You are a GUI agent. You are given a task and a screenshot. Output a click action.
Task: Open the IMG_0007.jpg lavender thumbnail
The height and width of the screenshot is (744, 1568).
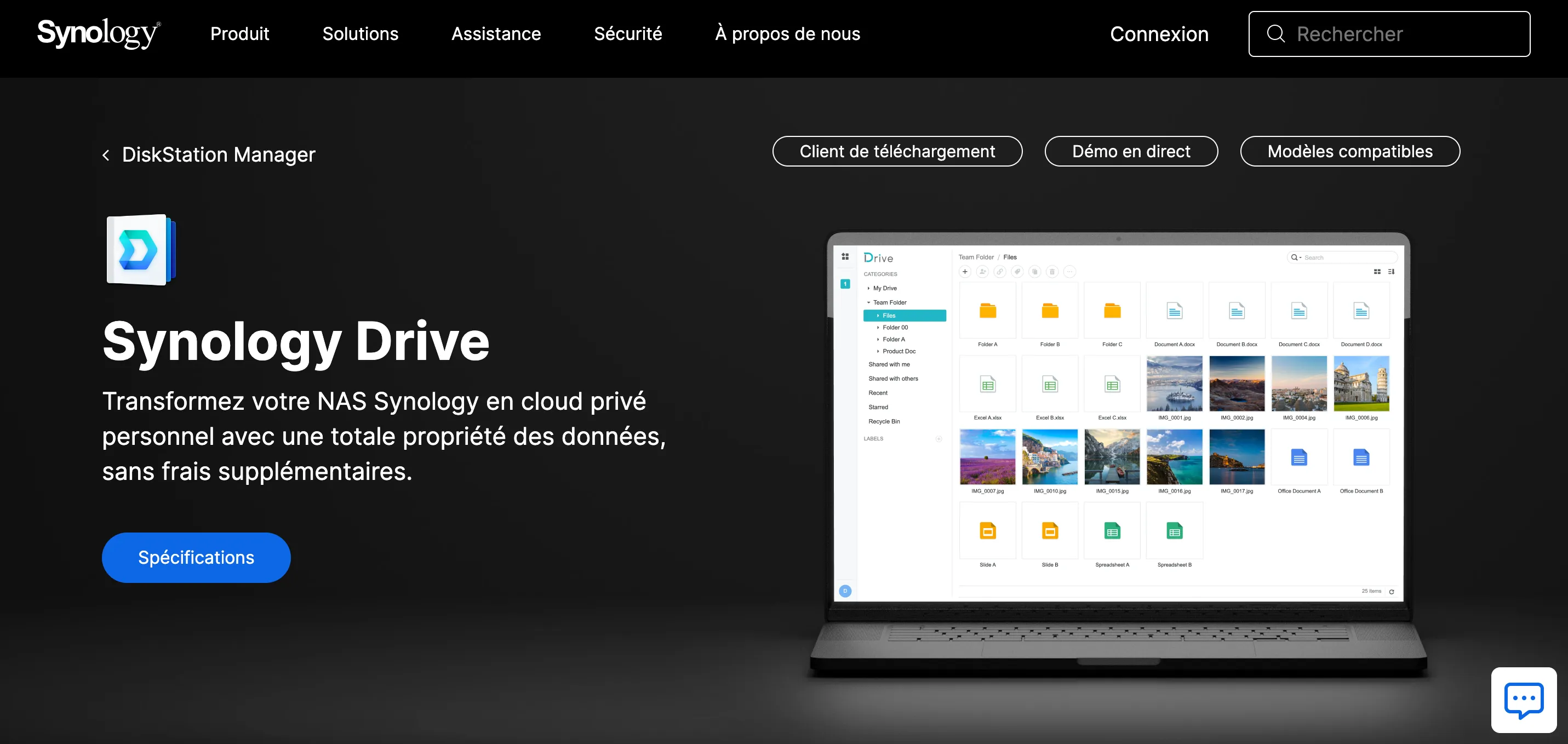[987, 456]
